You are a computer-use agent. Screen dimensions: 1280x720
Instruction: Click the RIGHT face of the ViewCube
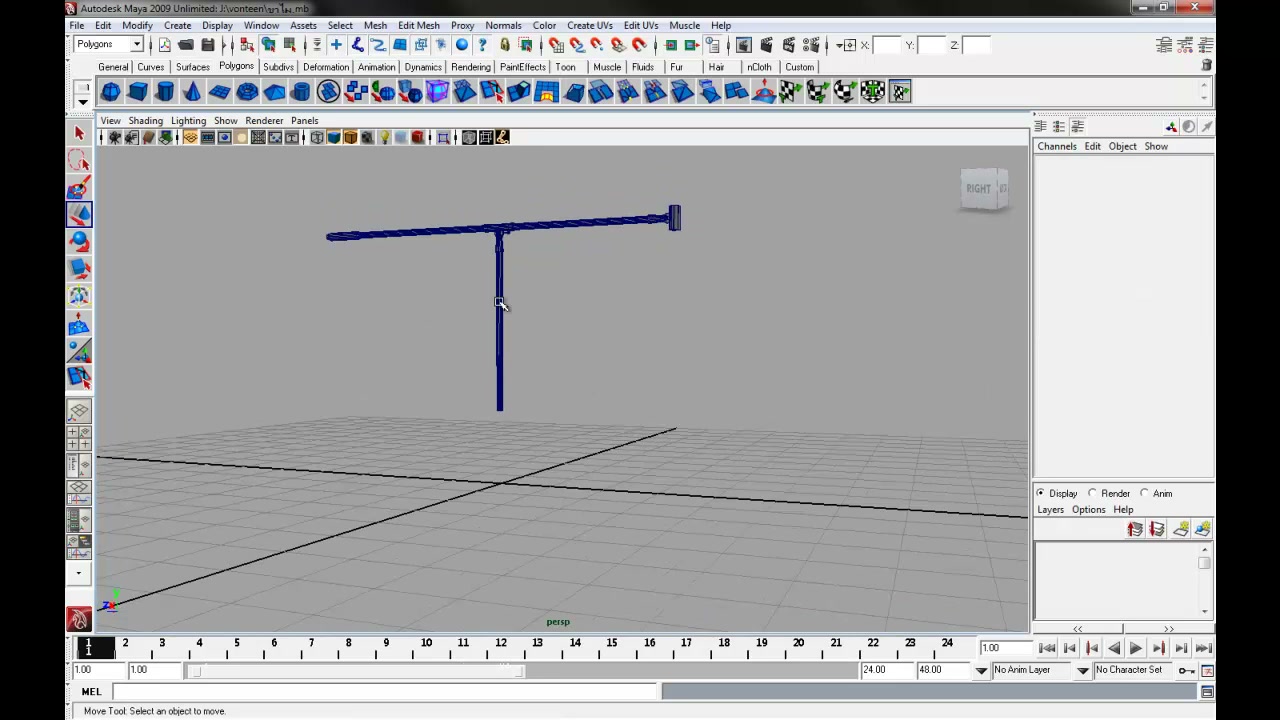[x=978, y=188]
